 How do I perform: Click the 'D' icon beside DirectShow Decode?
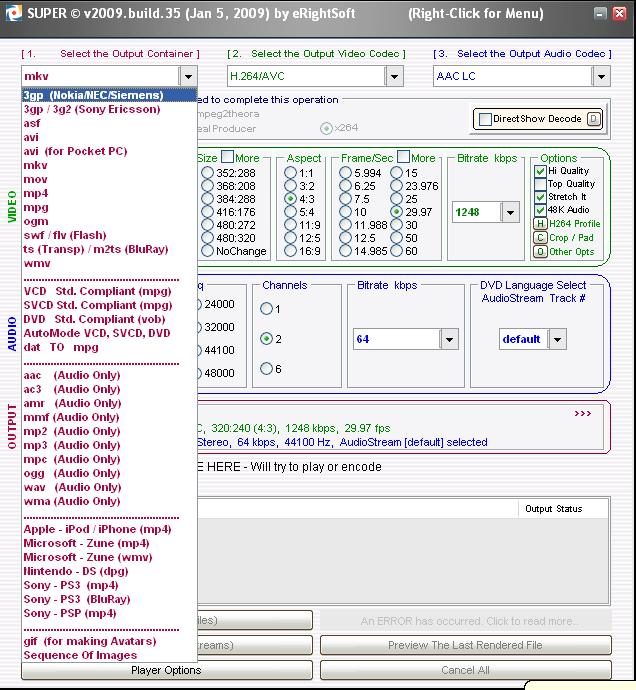594,119
